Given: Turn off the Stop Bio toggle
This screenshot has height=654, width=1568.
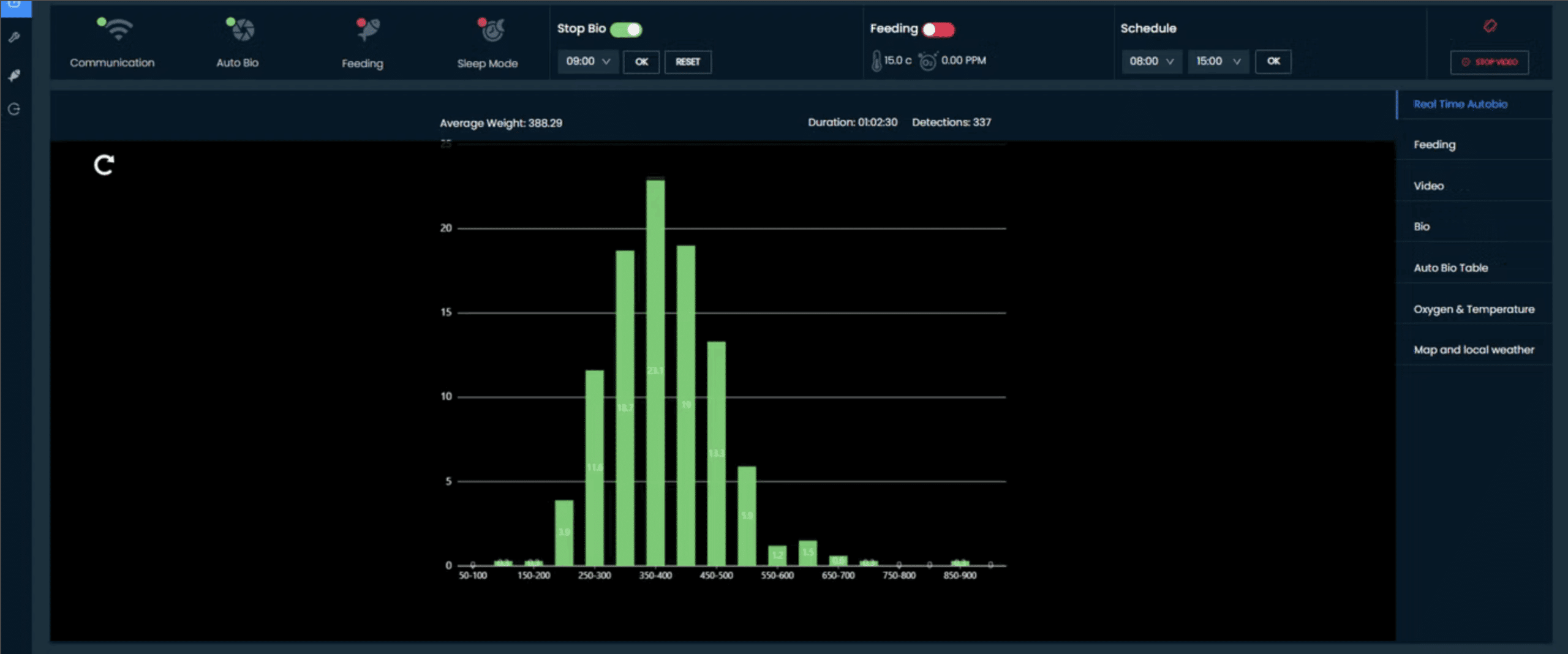Looking at the screenshot, I should click(x=626, y=29).
